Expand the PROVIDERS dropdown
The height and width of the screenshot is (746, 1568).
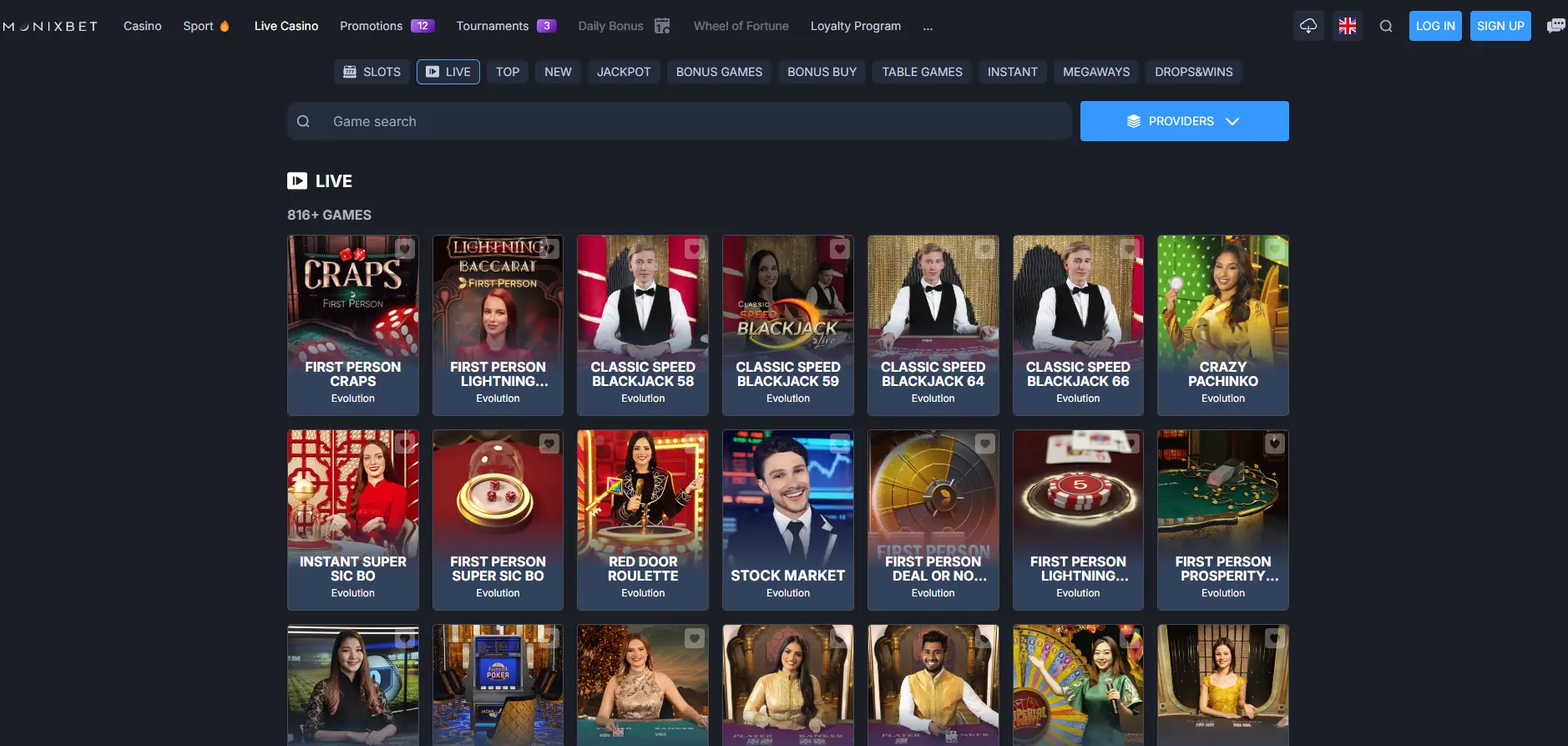coord(1184,121)
